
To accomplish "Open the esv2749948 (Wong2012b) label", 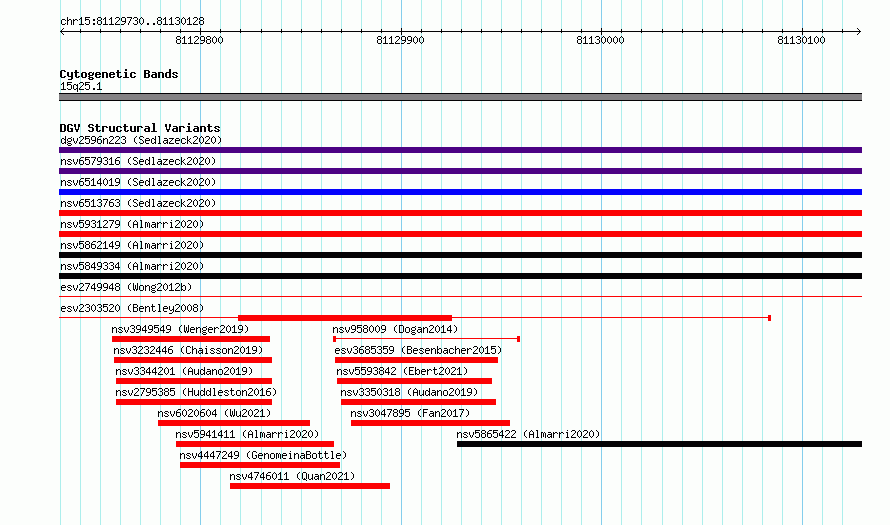I will [x=126, y=287].
